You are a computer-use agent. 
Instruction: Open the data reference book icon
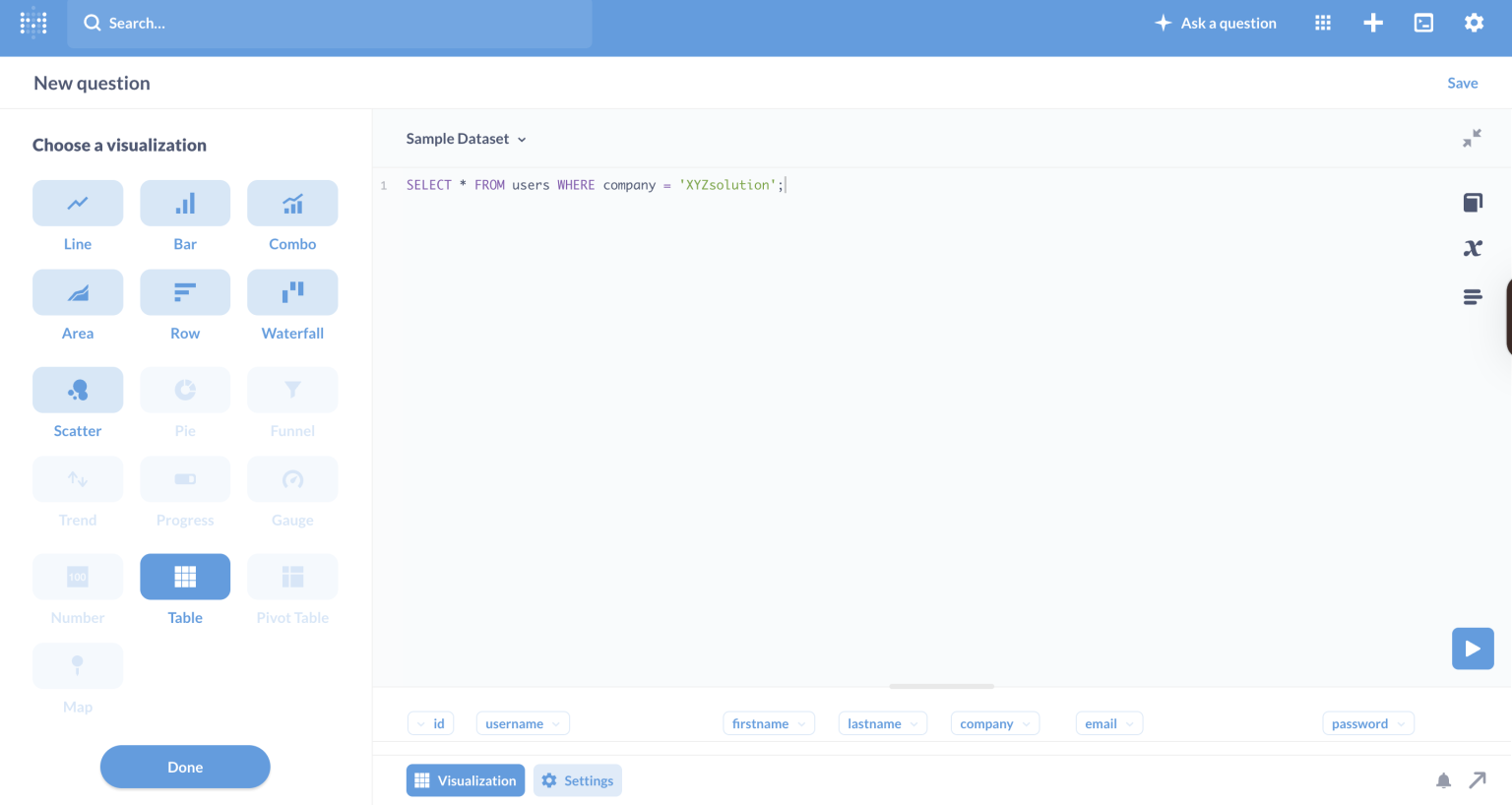coord(1473,203)
